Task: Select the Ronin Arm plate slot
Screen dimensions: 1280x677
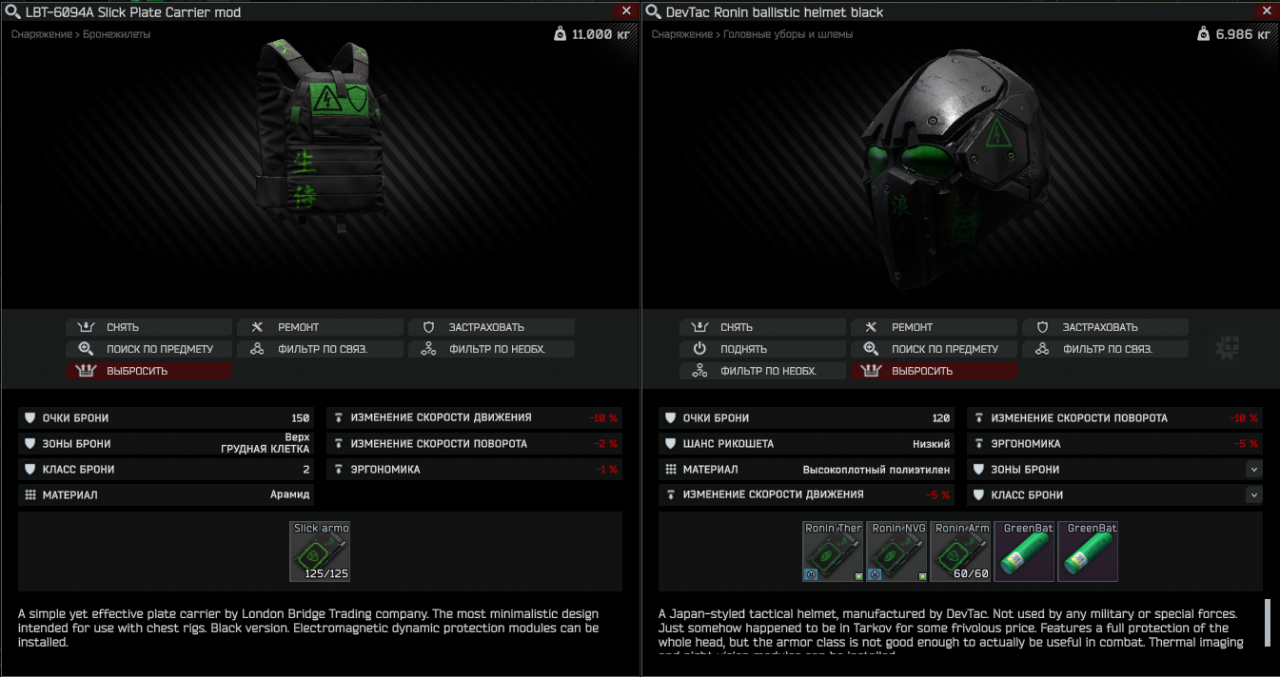Action: 960,552
